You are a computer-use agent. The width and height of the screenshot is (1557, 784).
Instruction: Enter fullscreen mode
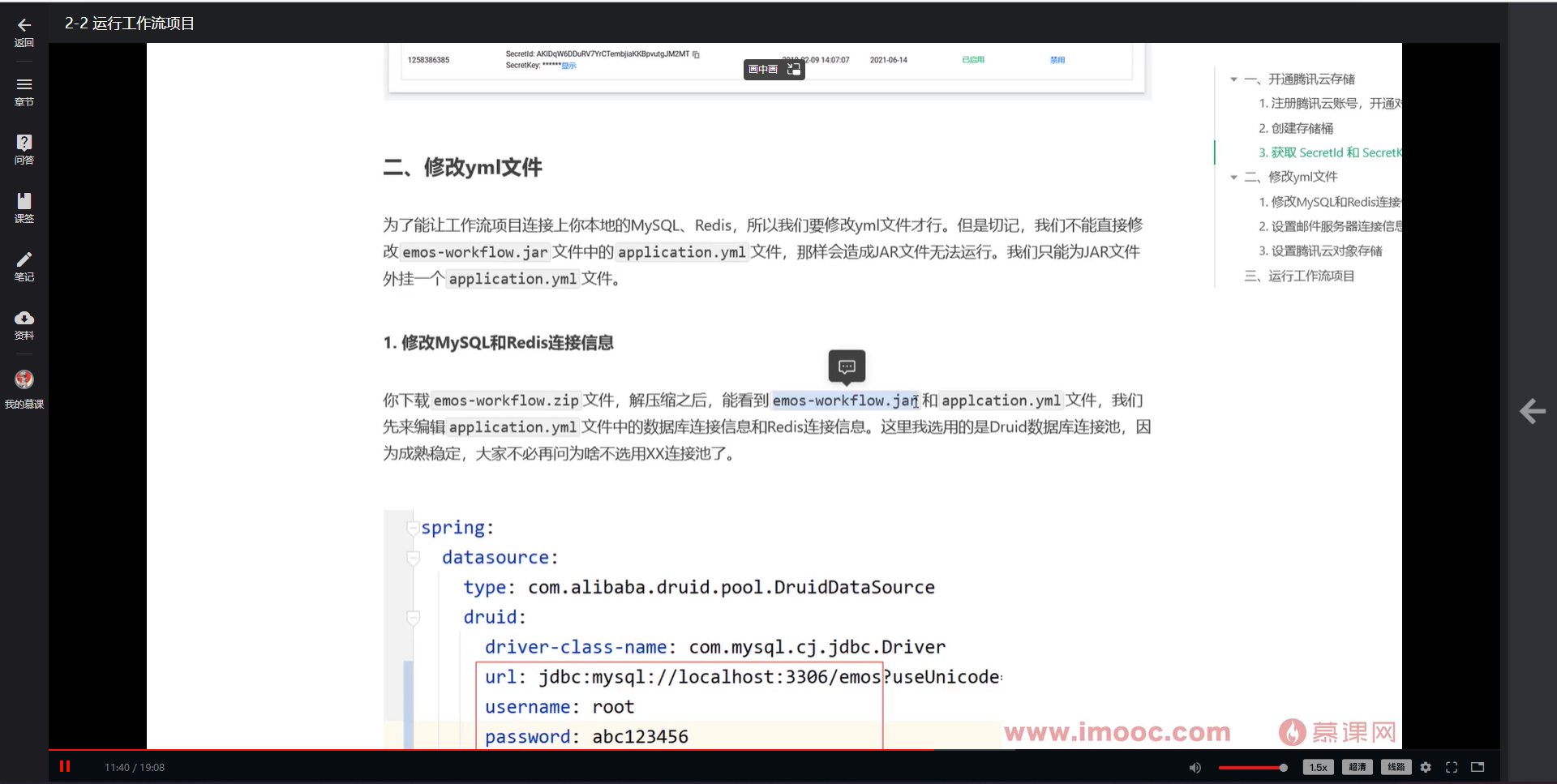(1452, 767)
